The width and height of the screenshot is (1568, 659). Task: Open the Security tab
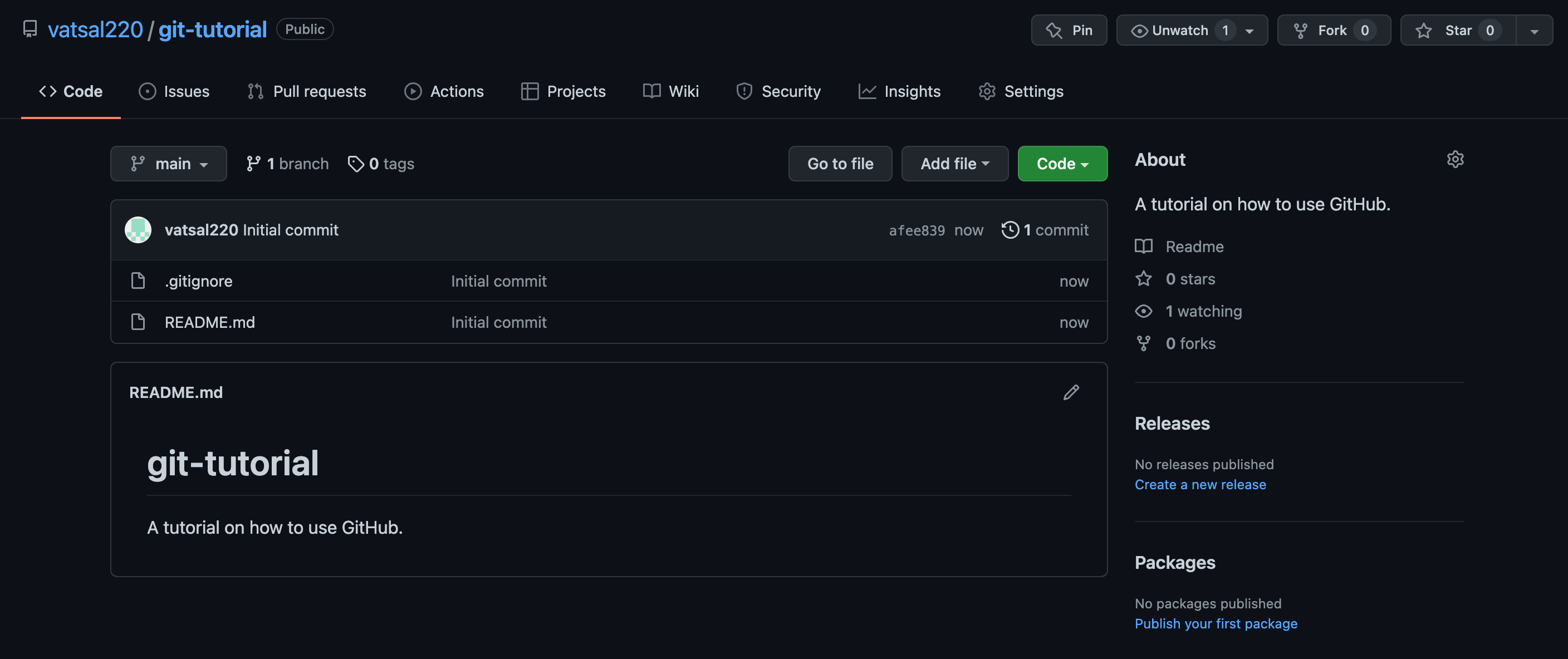[778, 91]
